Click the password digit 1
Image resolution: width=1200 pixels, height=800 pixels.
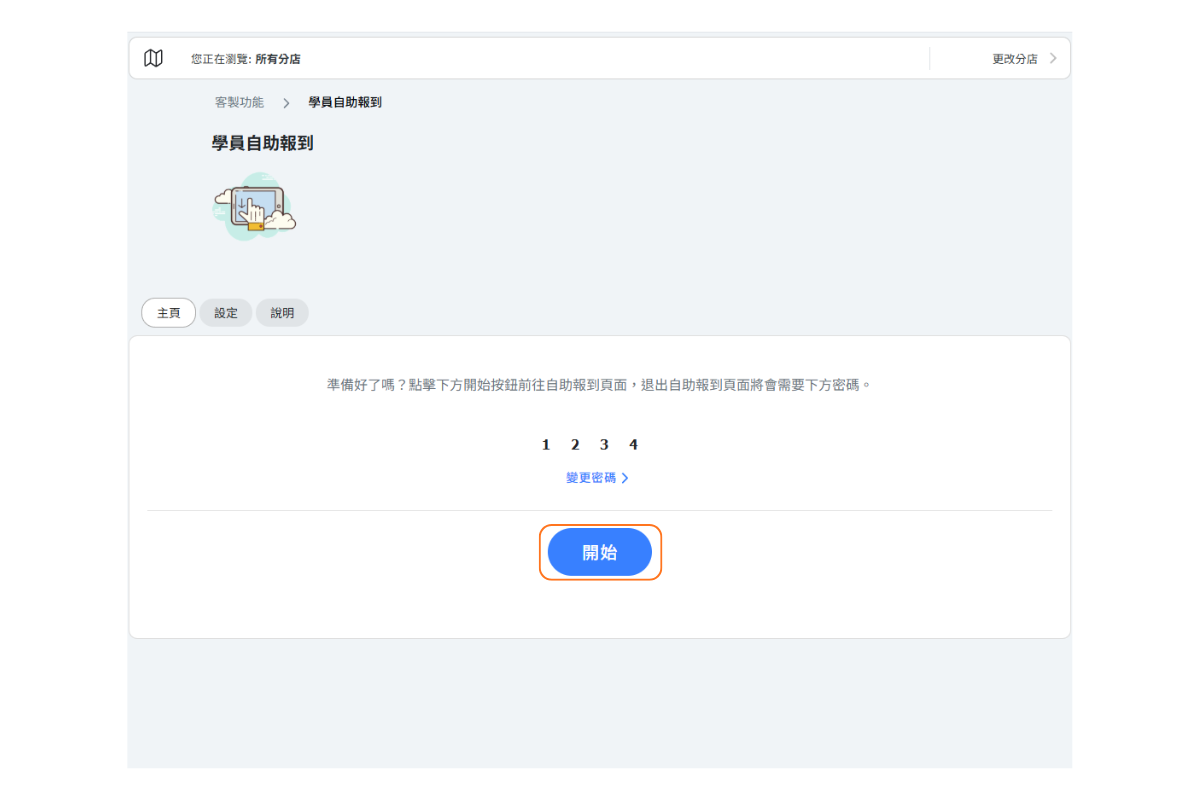tap(546, 445)
